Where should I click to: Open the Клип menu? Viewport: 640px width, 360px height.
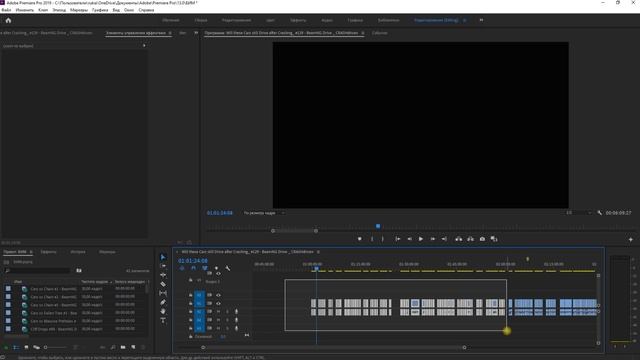43,10
